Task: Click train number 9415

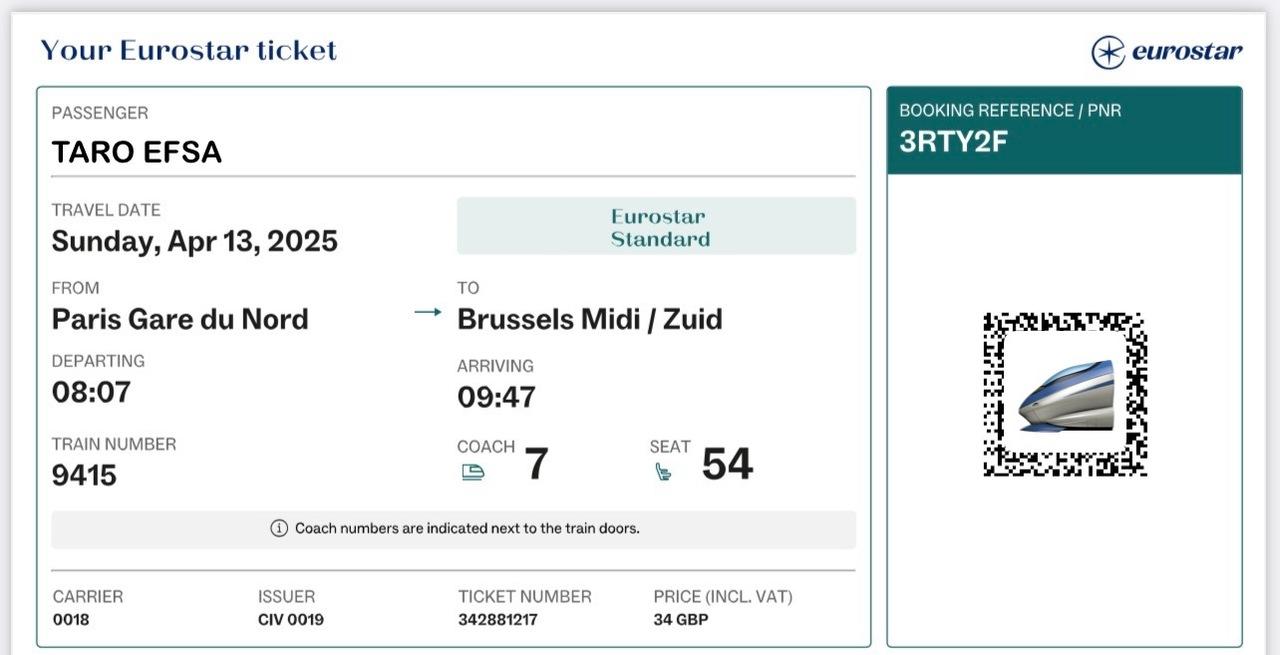Action: tap(84, 475)
